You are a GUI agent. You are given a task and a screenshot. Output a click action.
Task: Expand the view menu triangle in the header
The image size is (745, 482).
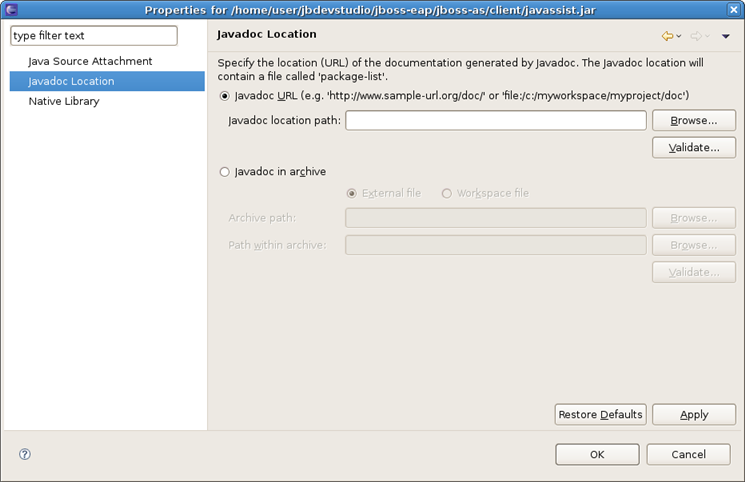pyautogui.click(x=726, y=37)
